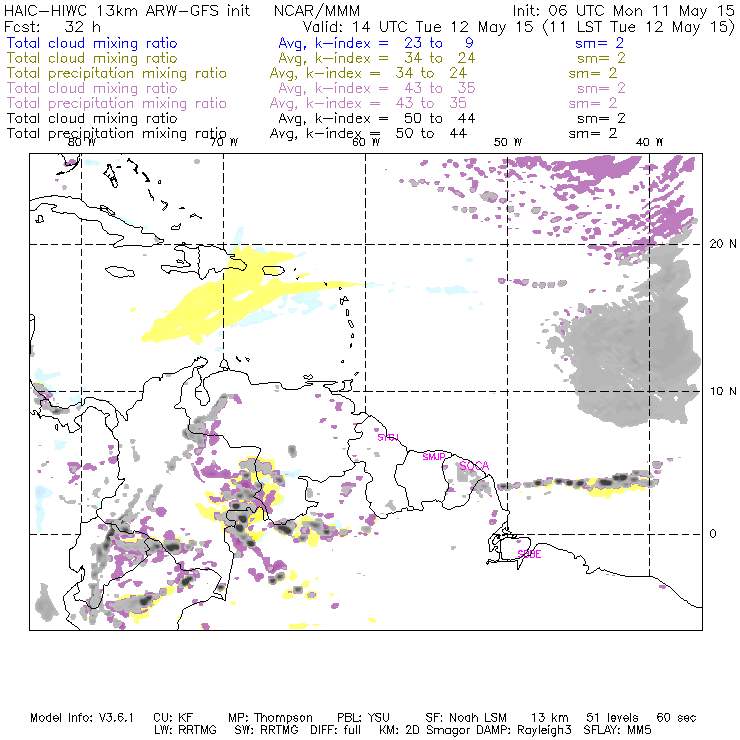Click the '(11 LST Tue 12 May 15)' local time
The image size is (740, 740).
(639, 27)
